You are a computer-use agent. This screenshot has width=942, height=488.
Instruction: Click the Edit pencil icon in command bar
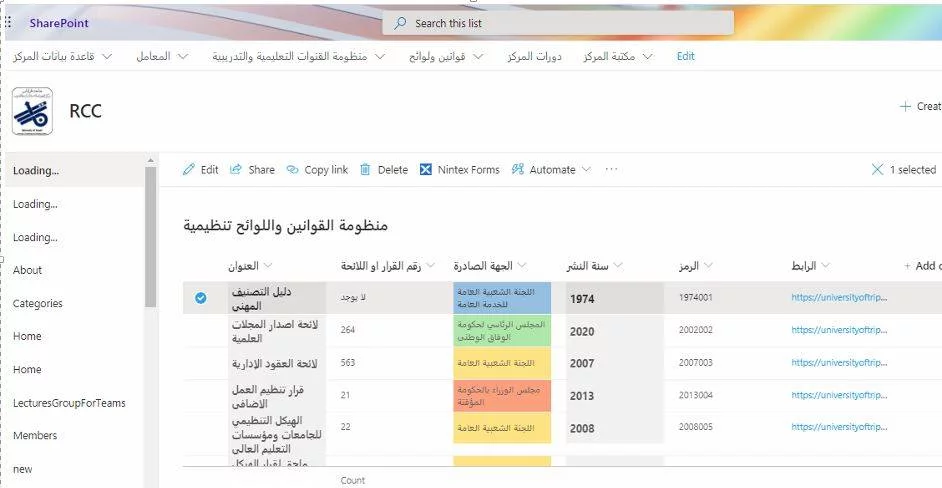(189, 170)
